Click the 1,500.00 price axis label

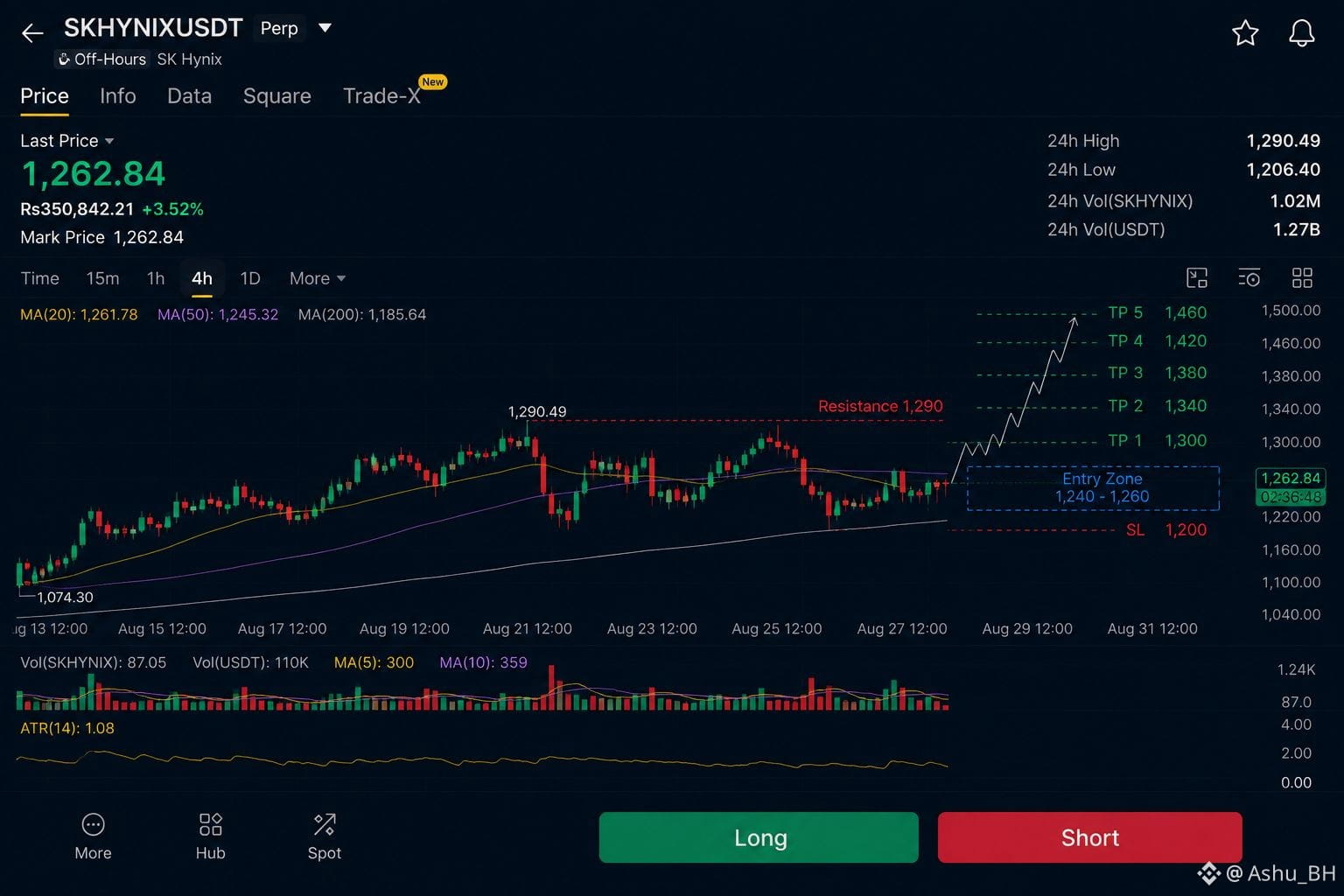(1291, 311)
